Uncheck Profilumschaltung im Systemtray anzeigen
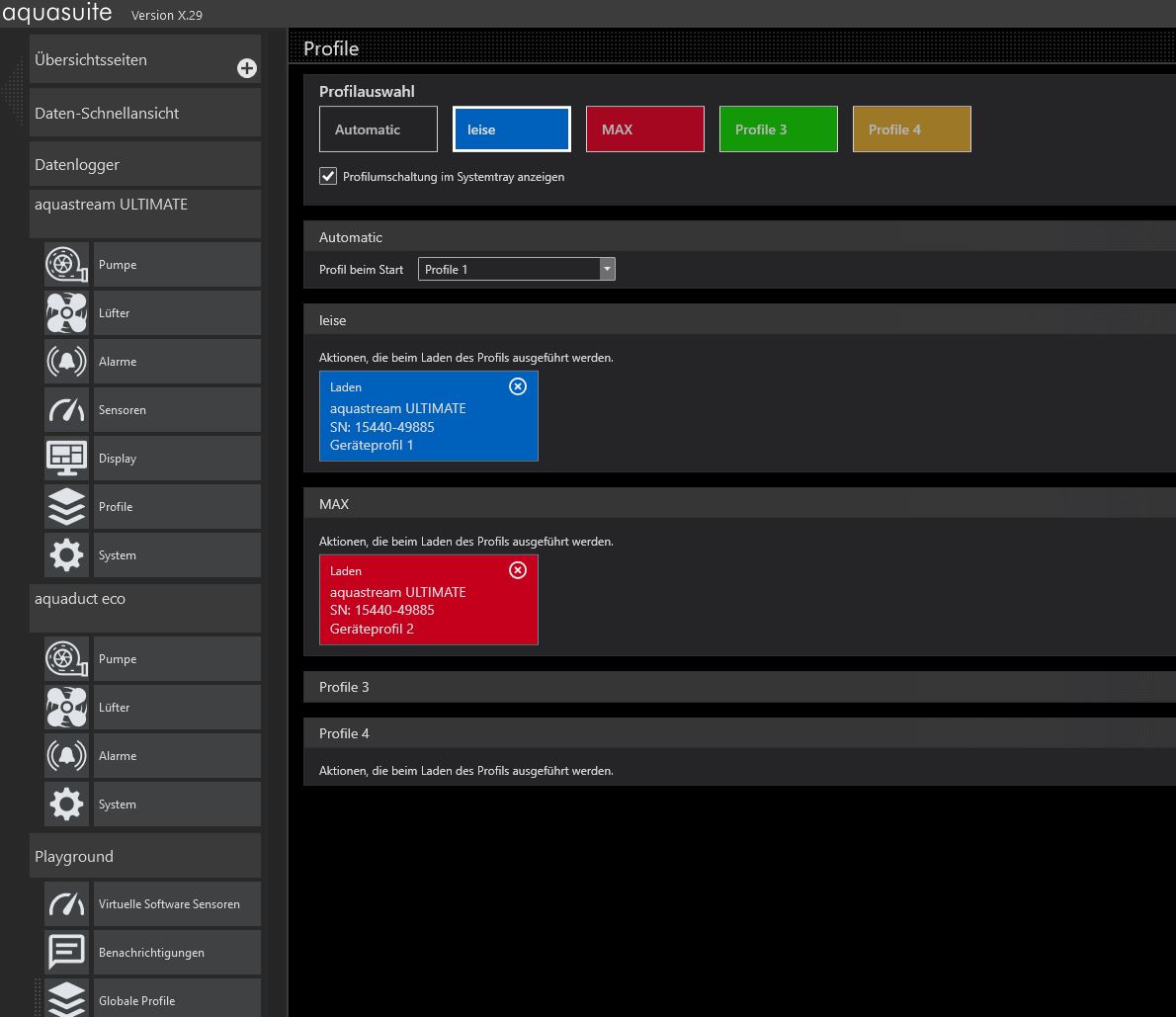The width and height of the screenshot is (1176, 1017). [328, 177]
